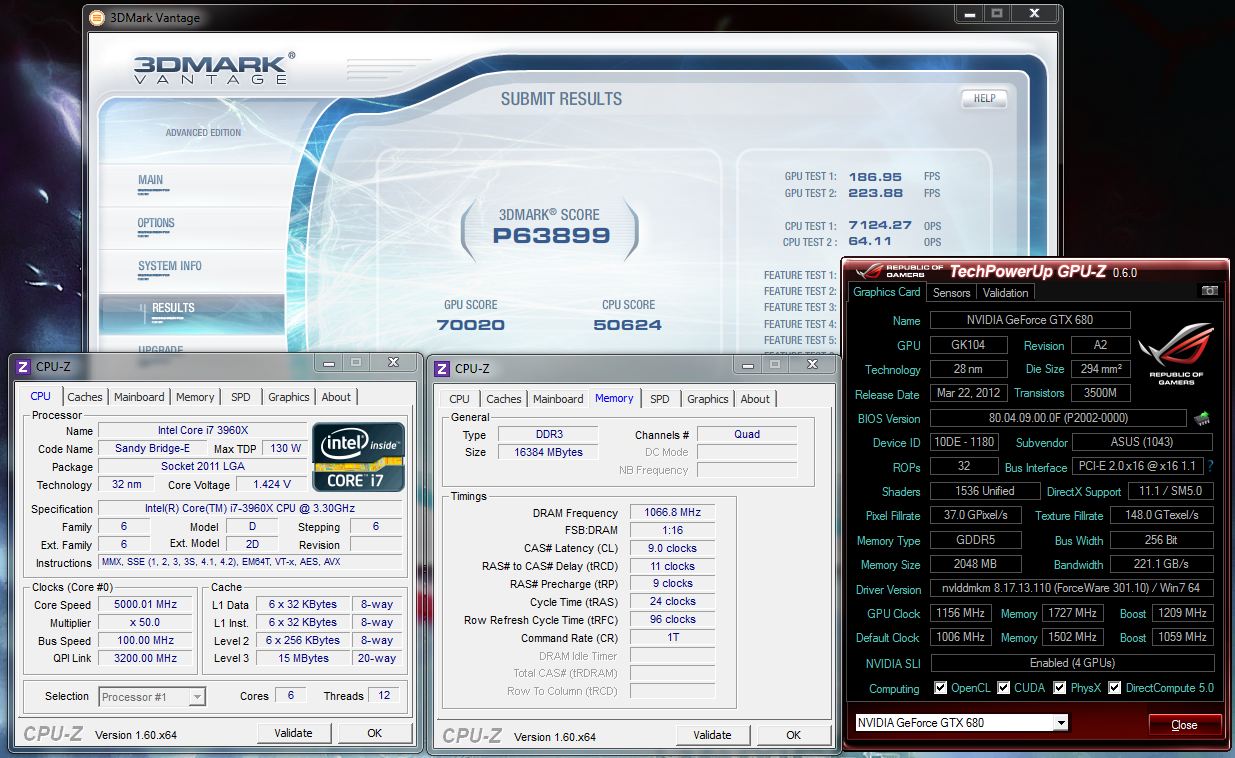Click the Level 3 cache value 15 MBytes

[303, 658]
